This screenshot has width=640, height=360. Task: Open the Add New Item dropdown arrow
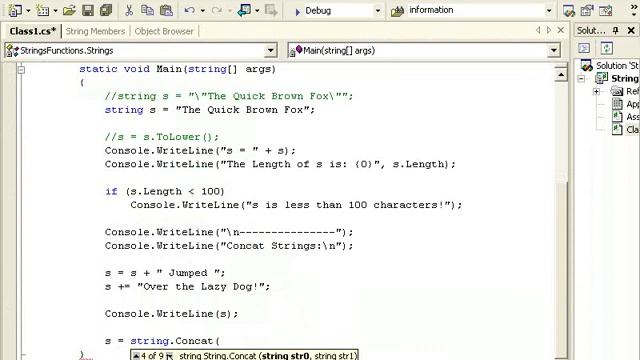[56, 11]
